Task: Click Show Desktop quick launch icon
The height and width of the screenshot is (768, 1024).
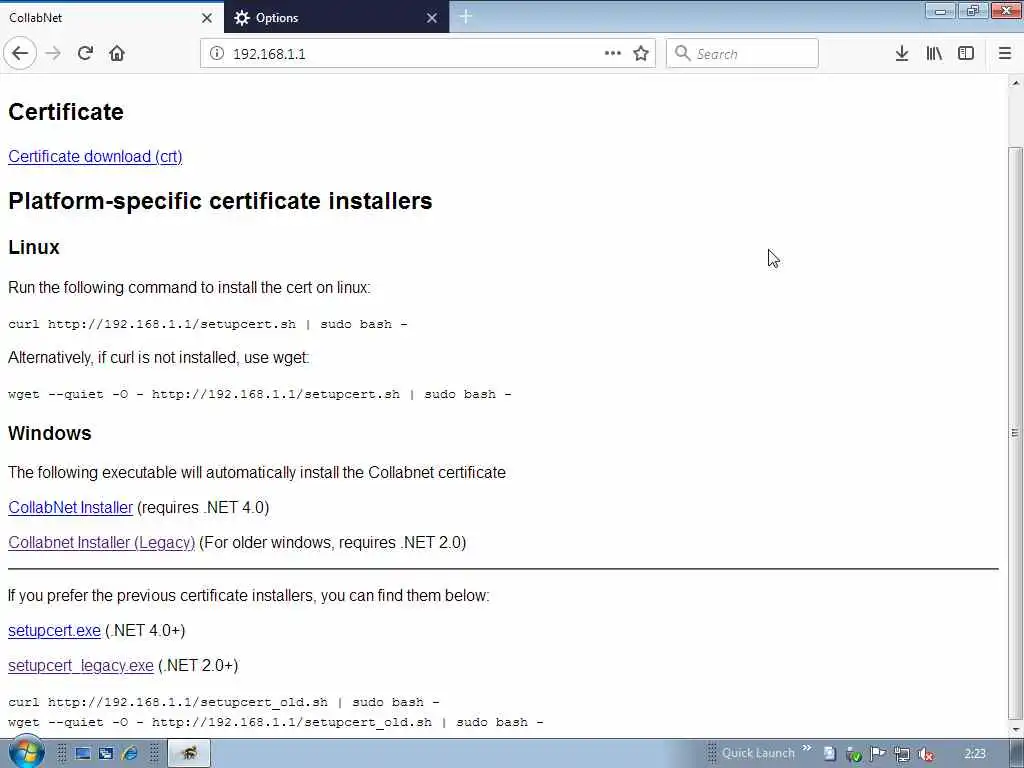Action: tap(83, 754)
